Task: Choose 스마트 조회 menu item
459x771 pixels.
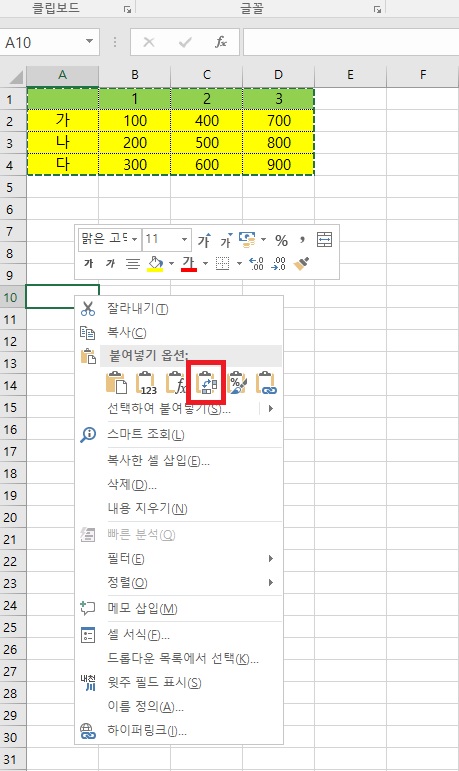Action: pos(179,434)
